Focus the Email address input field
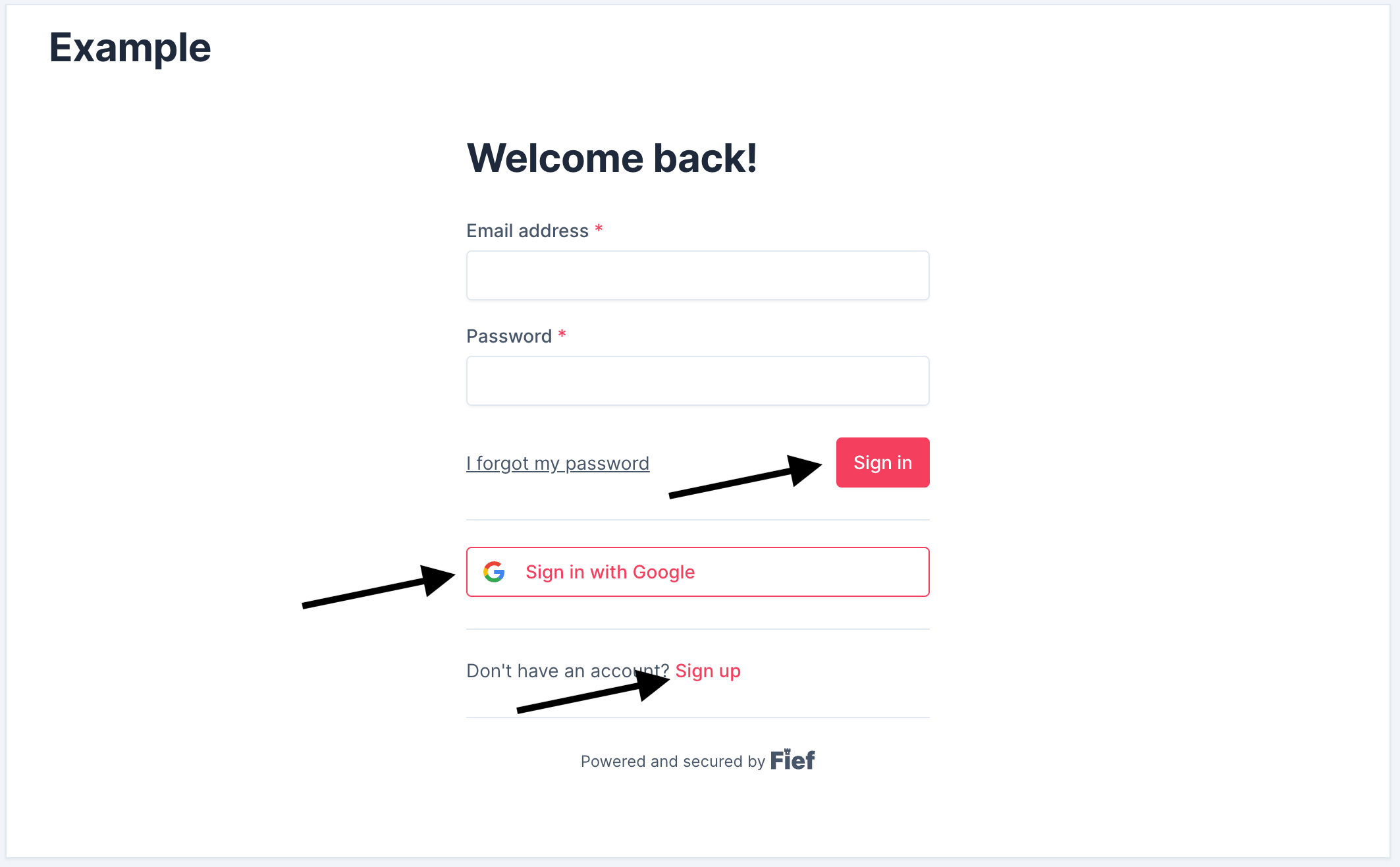This screenshot has width=1400, height=867. point(697,275)
